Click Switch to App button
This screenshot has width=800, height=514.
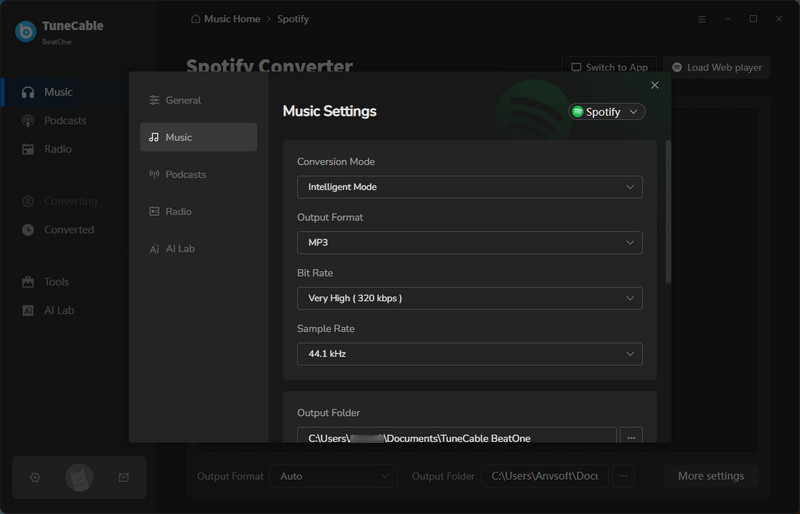pyautogui.click(x=609, y=67)
